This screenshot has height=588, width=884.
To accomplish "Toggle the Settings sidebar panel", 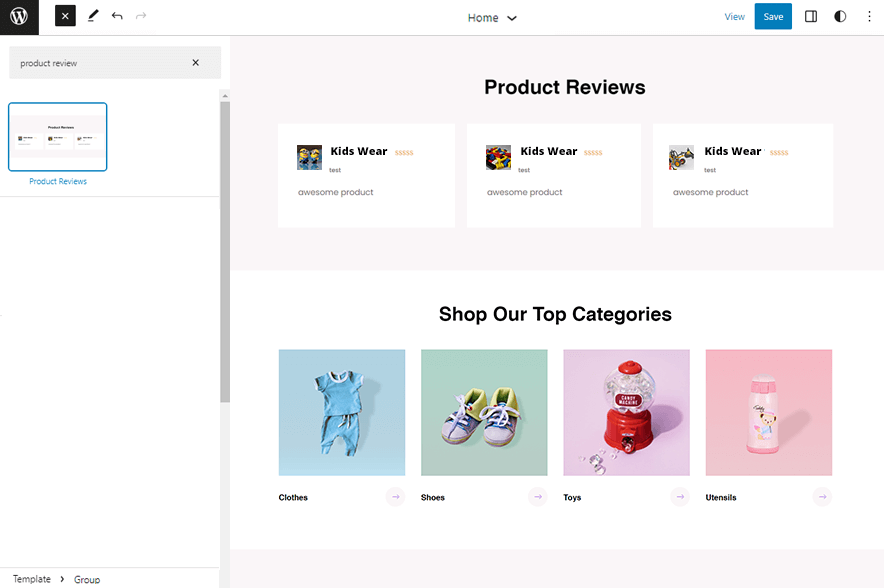I will tap(810, 16).
